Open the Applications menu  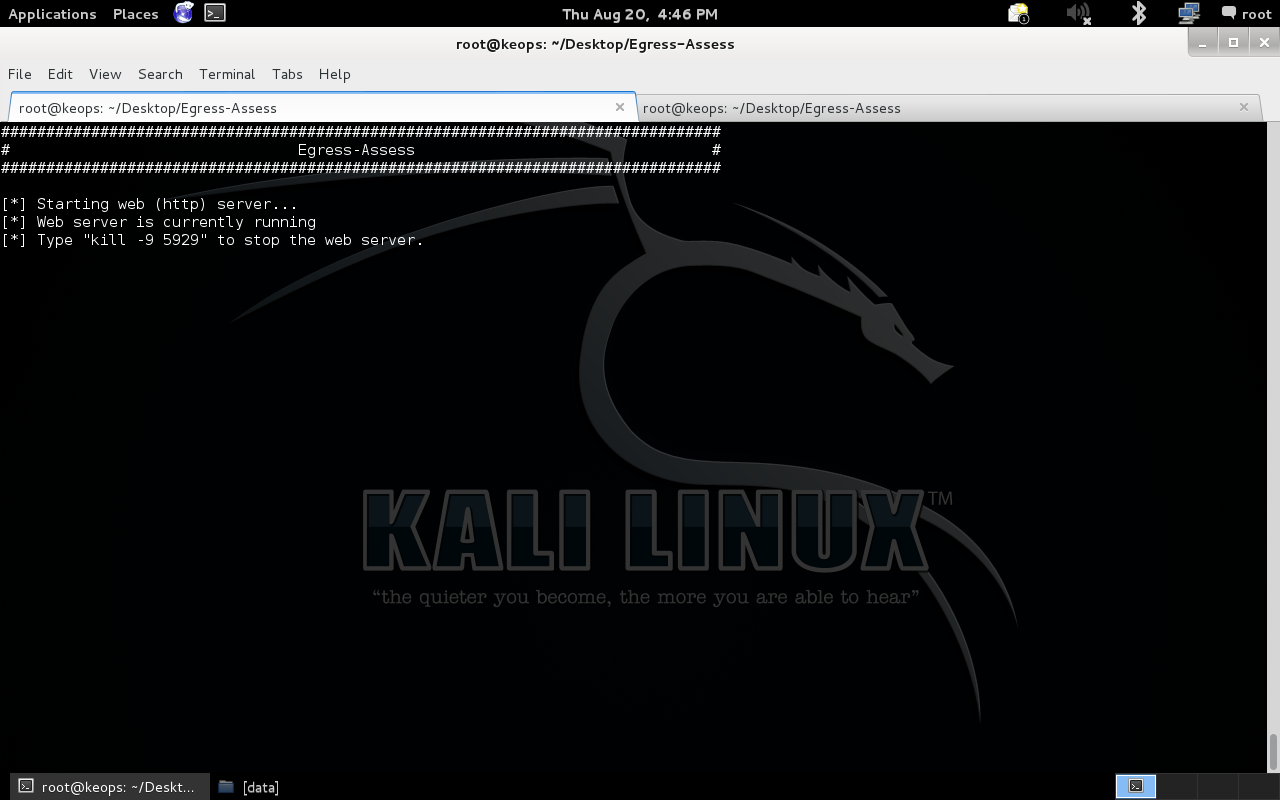(52, 14)
